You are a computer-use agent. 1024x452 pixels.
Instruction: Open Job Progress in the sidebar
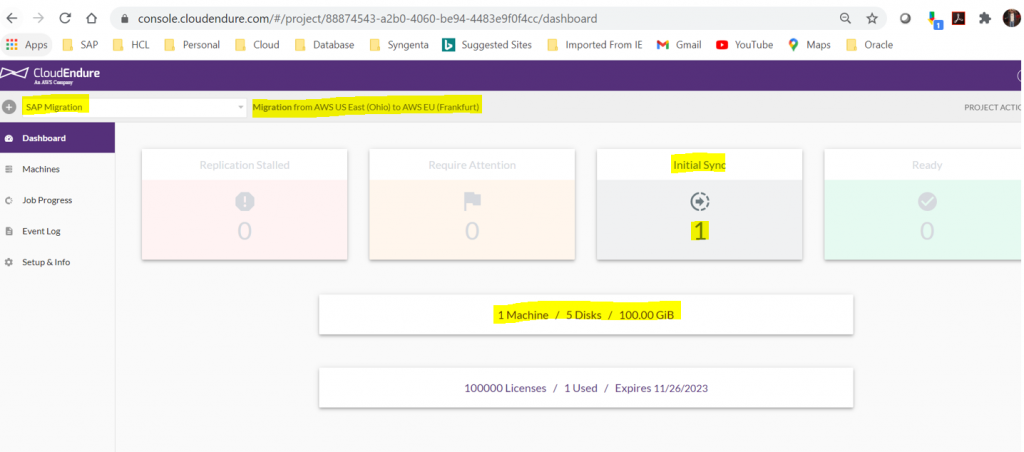coord(57,201)
